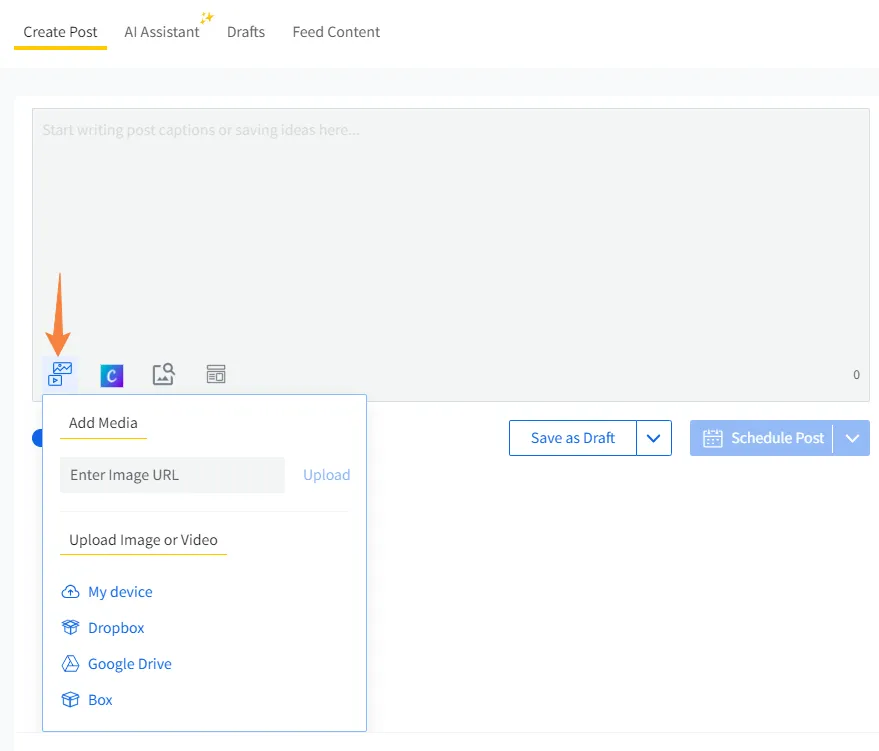Click the sparkle icon above AI Assistant
This screenshot has width=879, height=751.
[x=204, y=17]
